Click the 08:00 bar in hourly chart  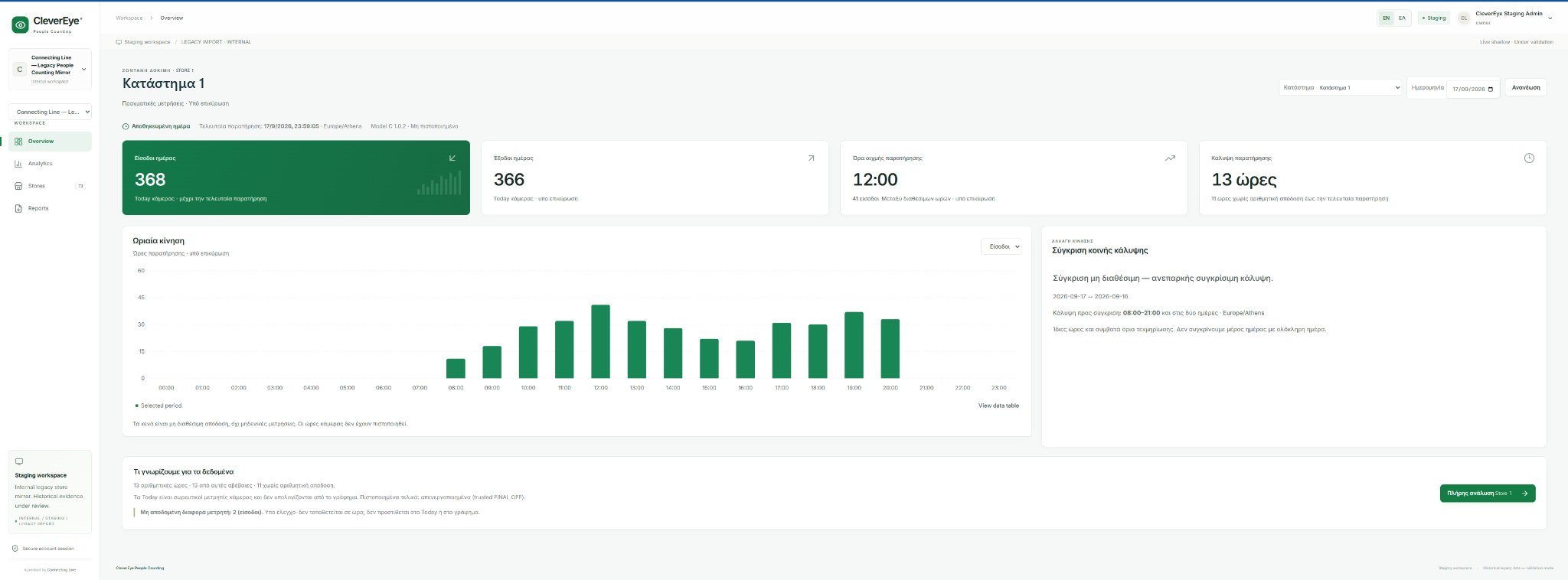(x=456, y=368)
